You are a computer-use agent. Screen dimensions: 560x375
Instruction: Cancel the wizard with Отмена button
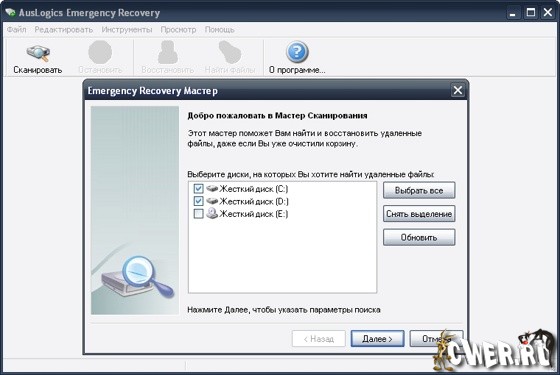(436, 339)
